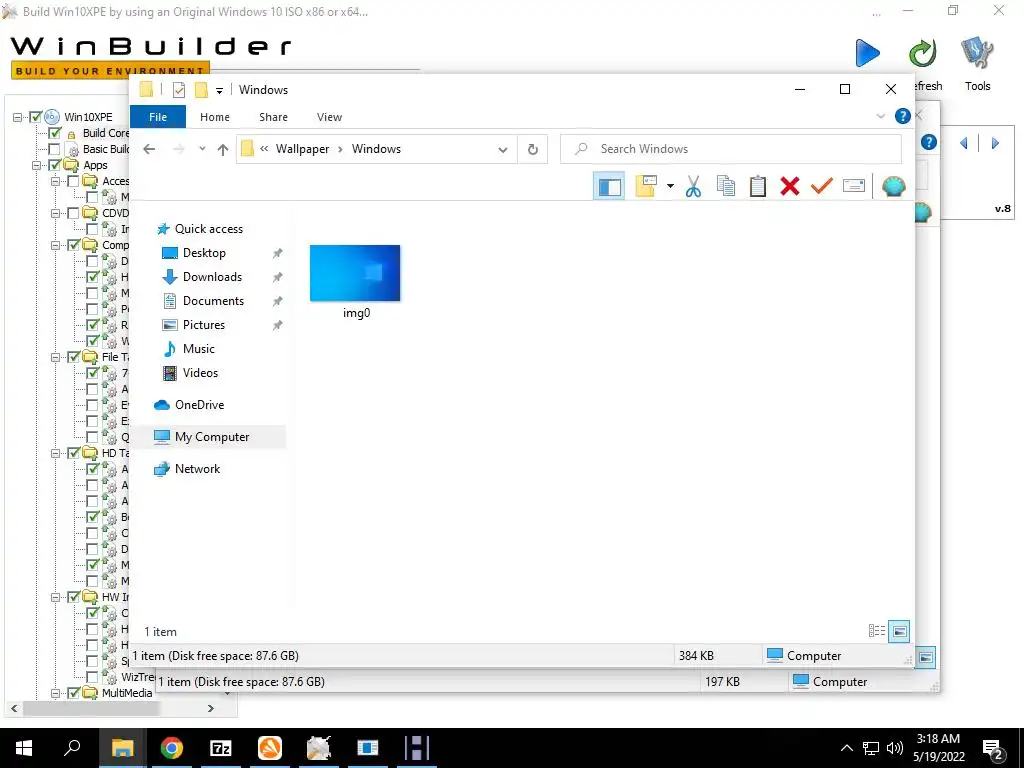Click the Rename toolbar icon
Viewport: 1024px width, 768px height.
(x=854, y=186)
